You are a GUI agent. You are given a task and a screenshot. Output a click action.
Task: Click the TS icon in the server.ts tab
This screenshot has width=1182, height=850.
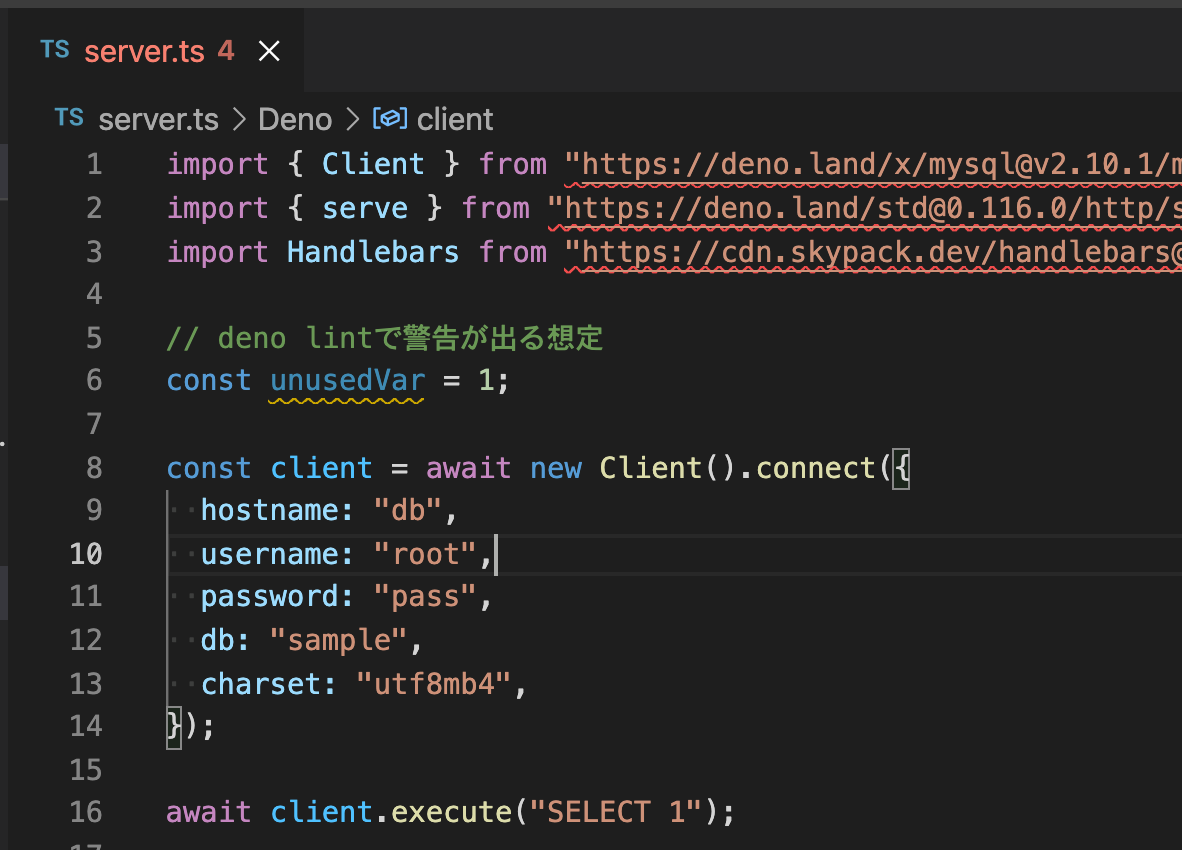pyautogui.click(x=55, y=50)
